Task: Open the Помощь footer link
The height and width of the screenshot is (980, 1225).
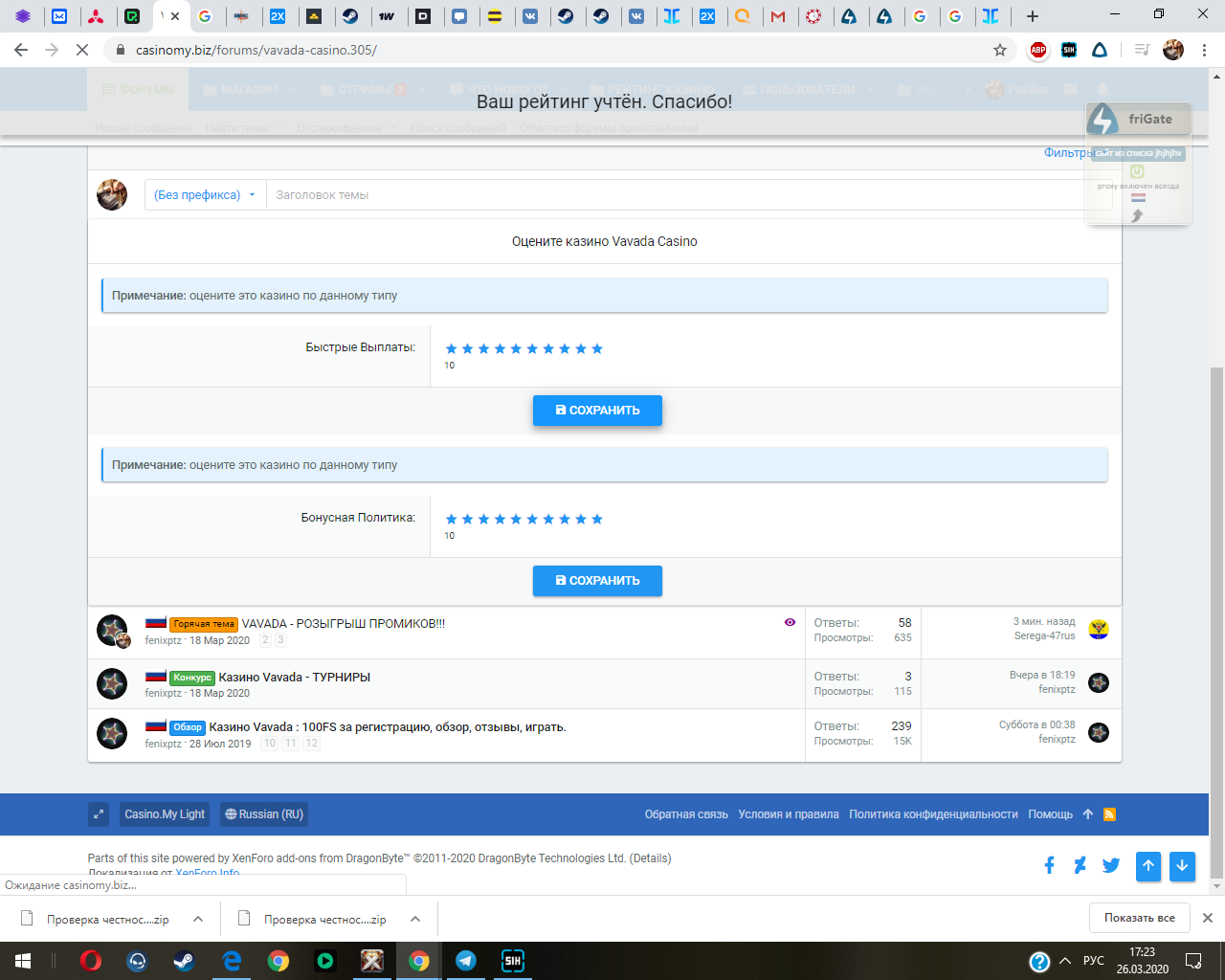Action: 1050,814
